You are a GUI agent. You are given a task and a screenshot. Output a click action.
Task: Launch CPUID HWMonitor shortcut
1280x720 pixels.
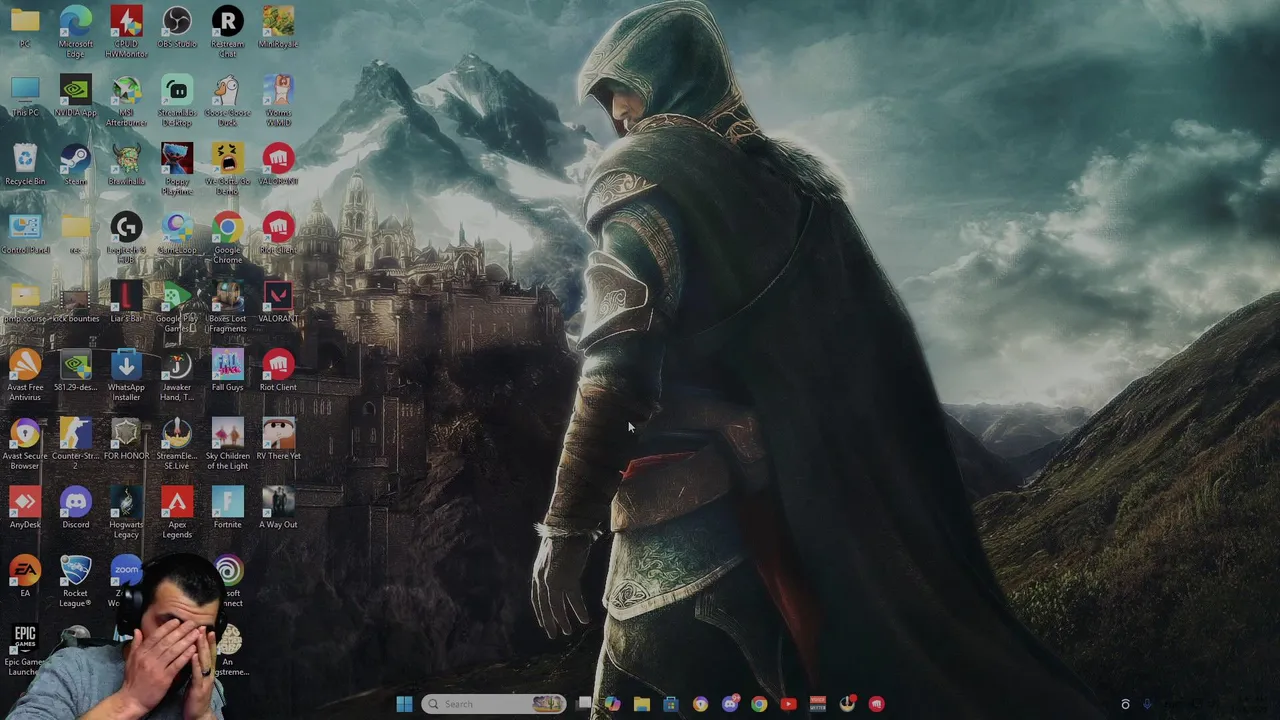[x=126, y=30]
